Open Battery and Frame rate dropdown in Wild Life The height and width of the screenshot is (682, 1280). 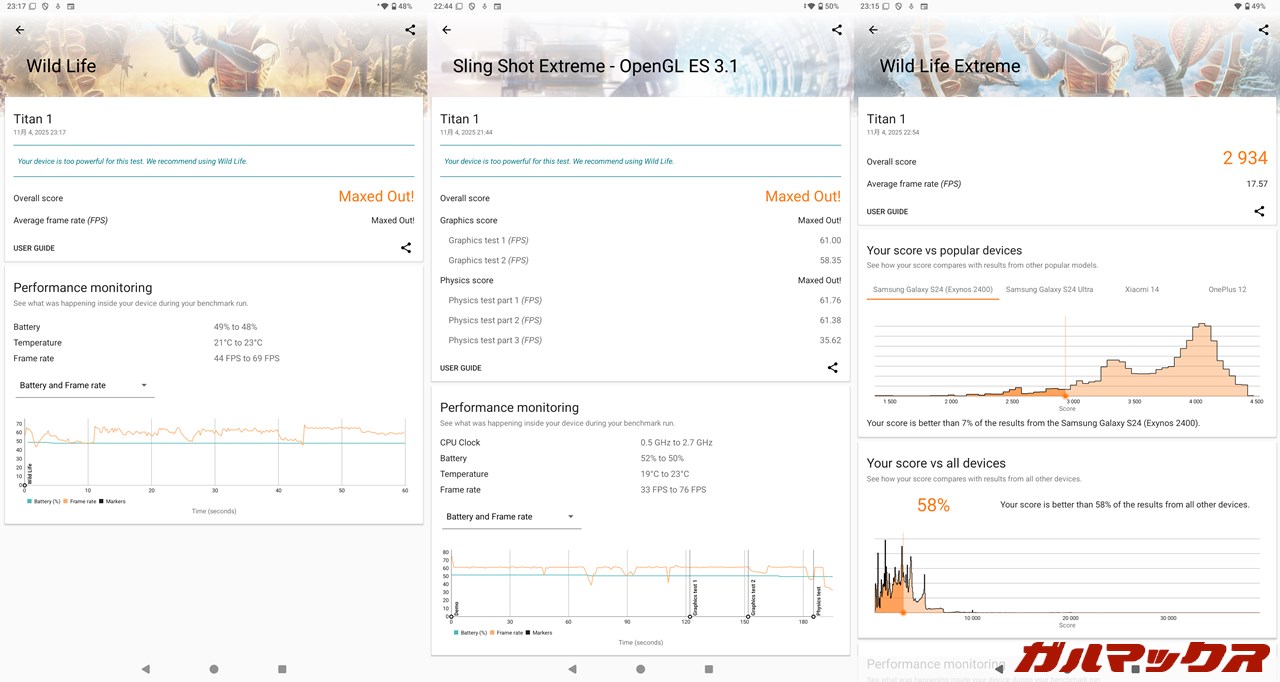tap(84, 385)
